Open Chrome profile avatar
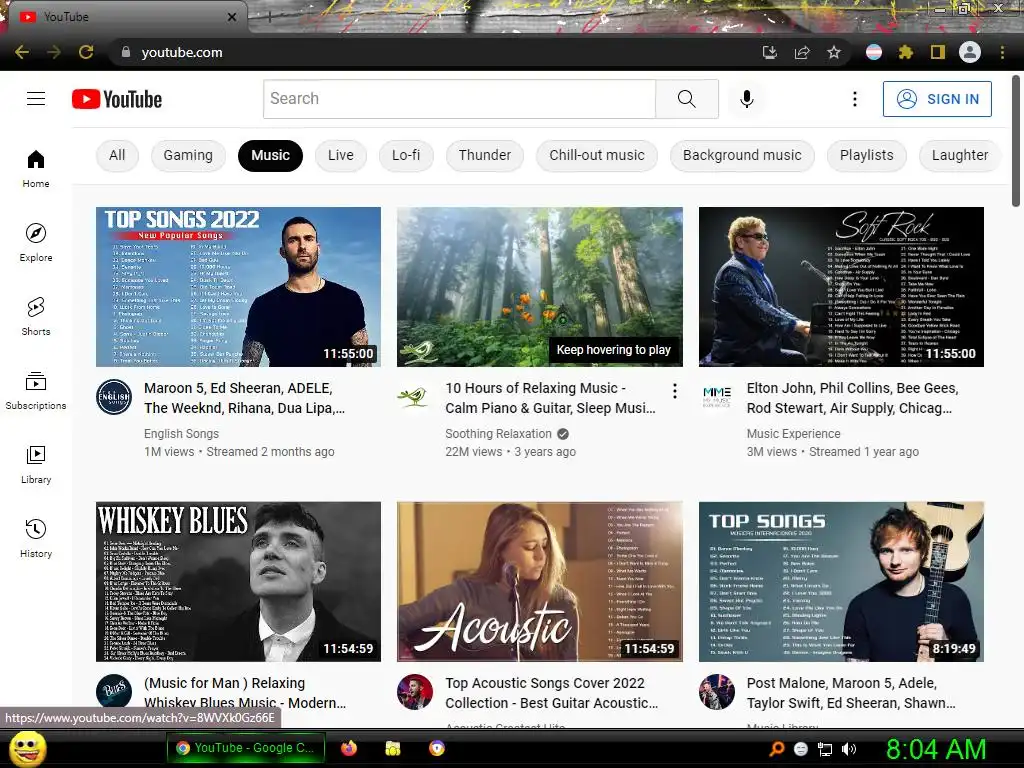Image resolution: width=1024 pixels, height=768 pixels. (970, 52)
